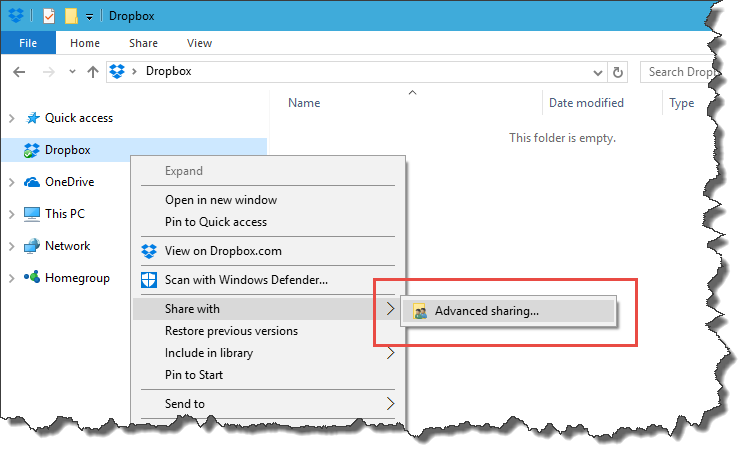Open the quick access toolbar customize dropdown
This screenshot has width=750, height=460.
coord(89,17)
